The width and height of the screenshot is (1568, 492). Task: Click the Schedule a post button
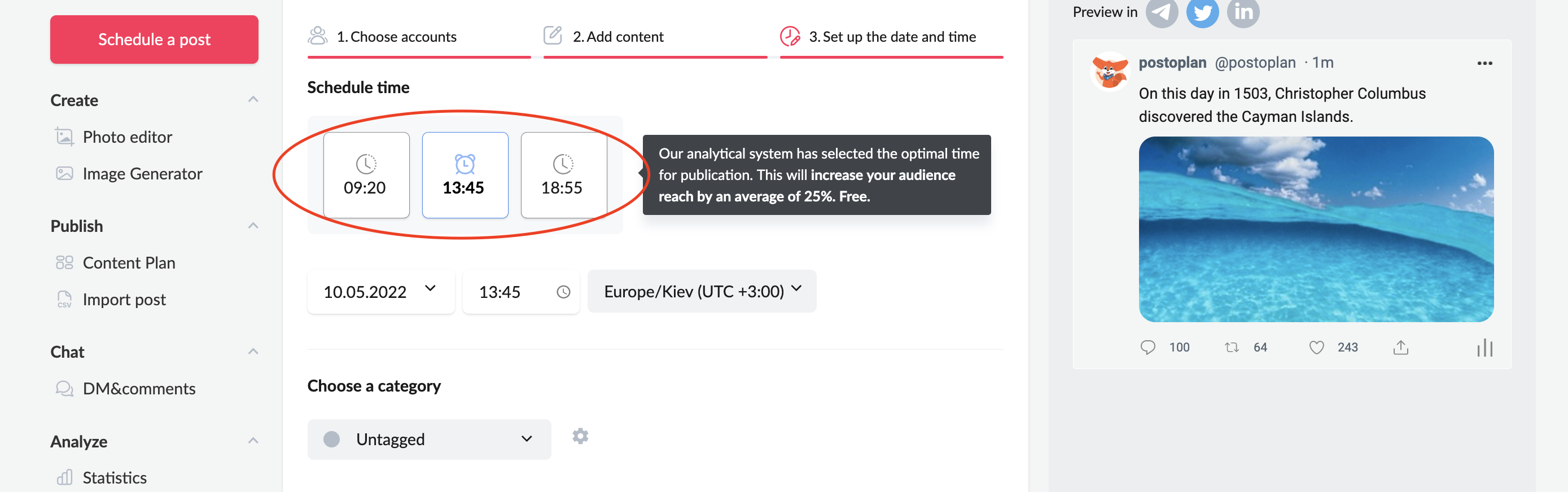click(x=154, y=39)
